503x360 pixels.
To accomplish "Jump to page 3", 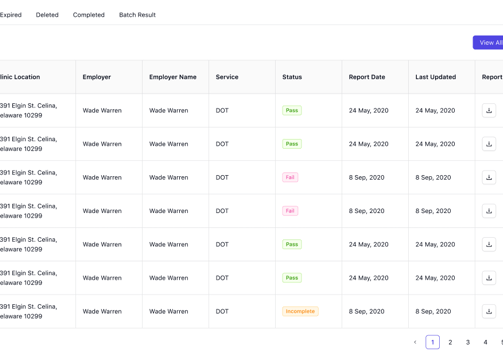I will pyautogui.click(x=468, y=342).
